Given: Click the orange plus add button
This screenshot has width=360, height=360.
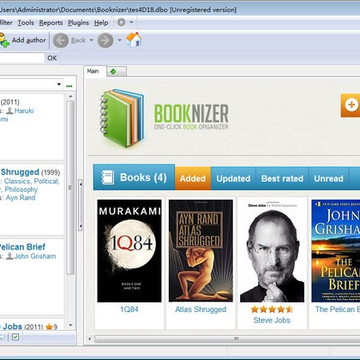Looking at the screenshot, I should click(x=350, y=105).
